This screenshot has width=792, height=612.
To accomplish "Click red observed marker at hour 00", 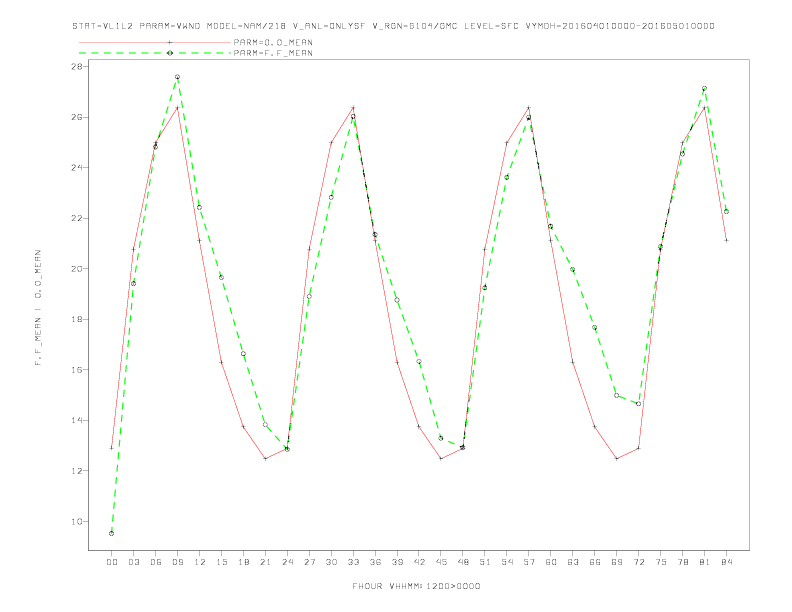I will click(x=112, y=448).
